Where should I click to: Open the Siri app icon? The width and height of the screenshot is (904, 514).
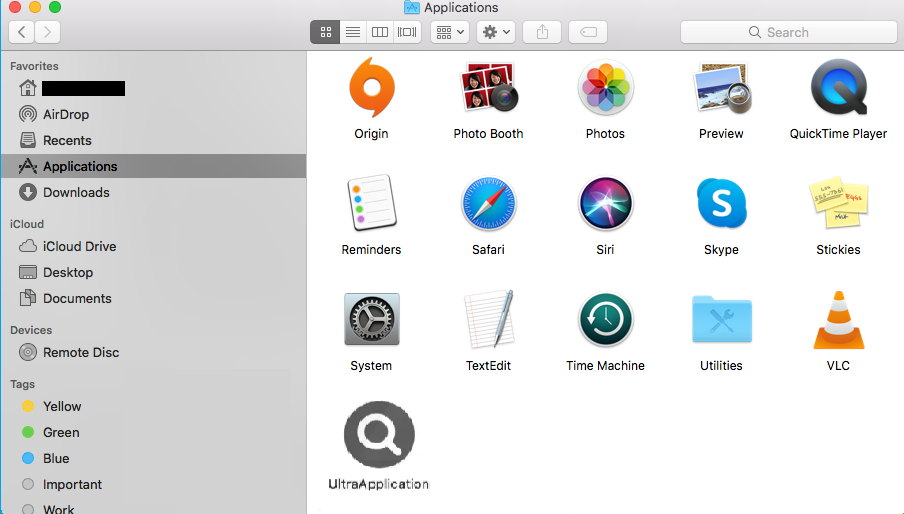click(x=605, y=204)
